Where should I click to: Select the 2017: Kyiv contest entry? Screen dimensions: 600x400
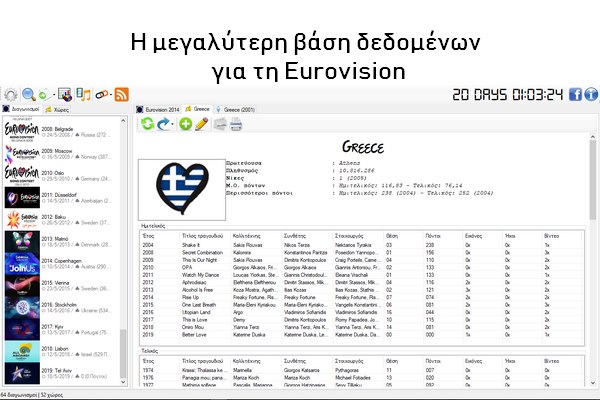tap(61, 329)
